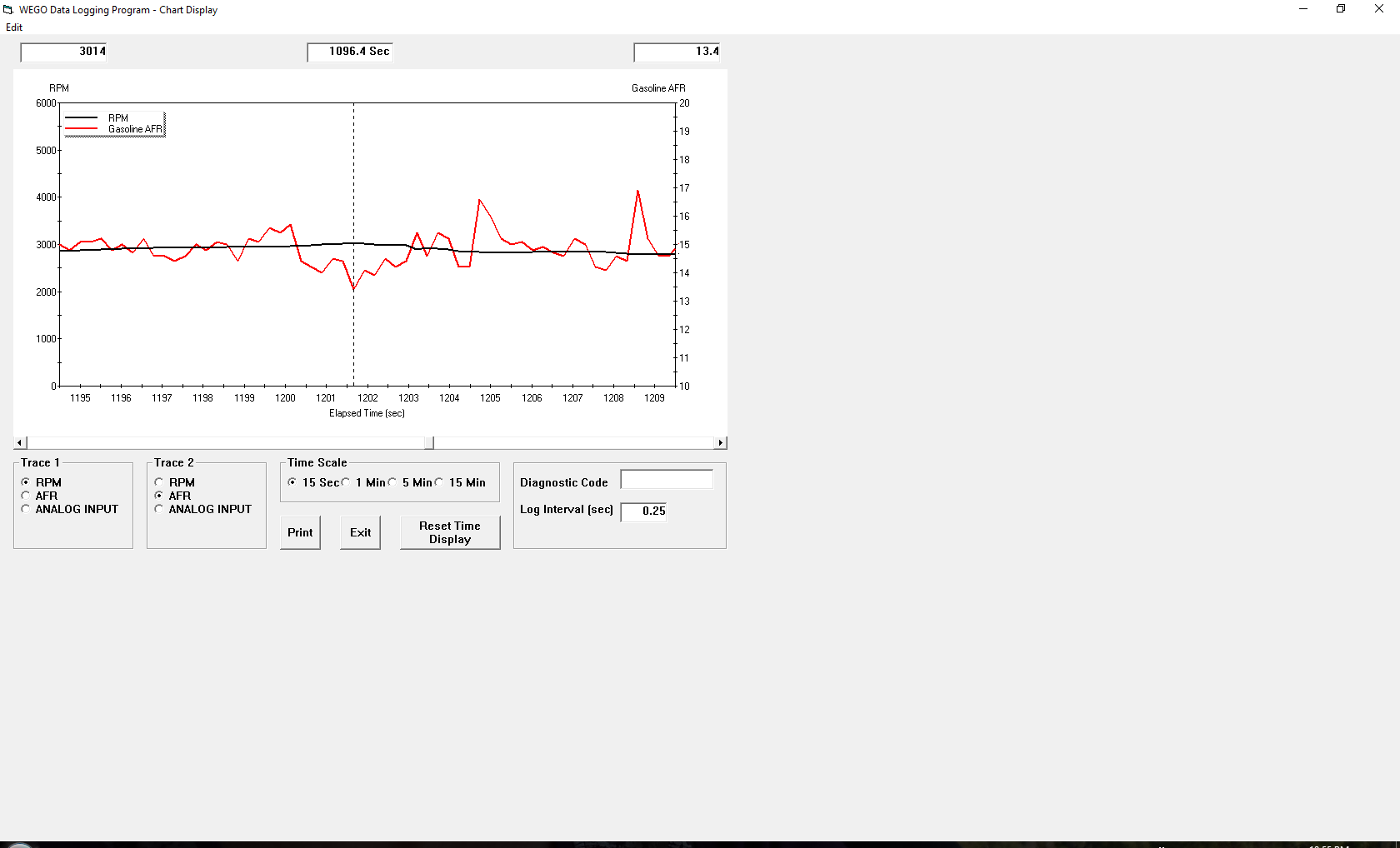This screenshot has width=1400, height=848.
Task: Click the chart legend box
Action: pos(114,124)
